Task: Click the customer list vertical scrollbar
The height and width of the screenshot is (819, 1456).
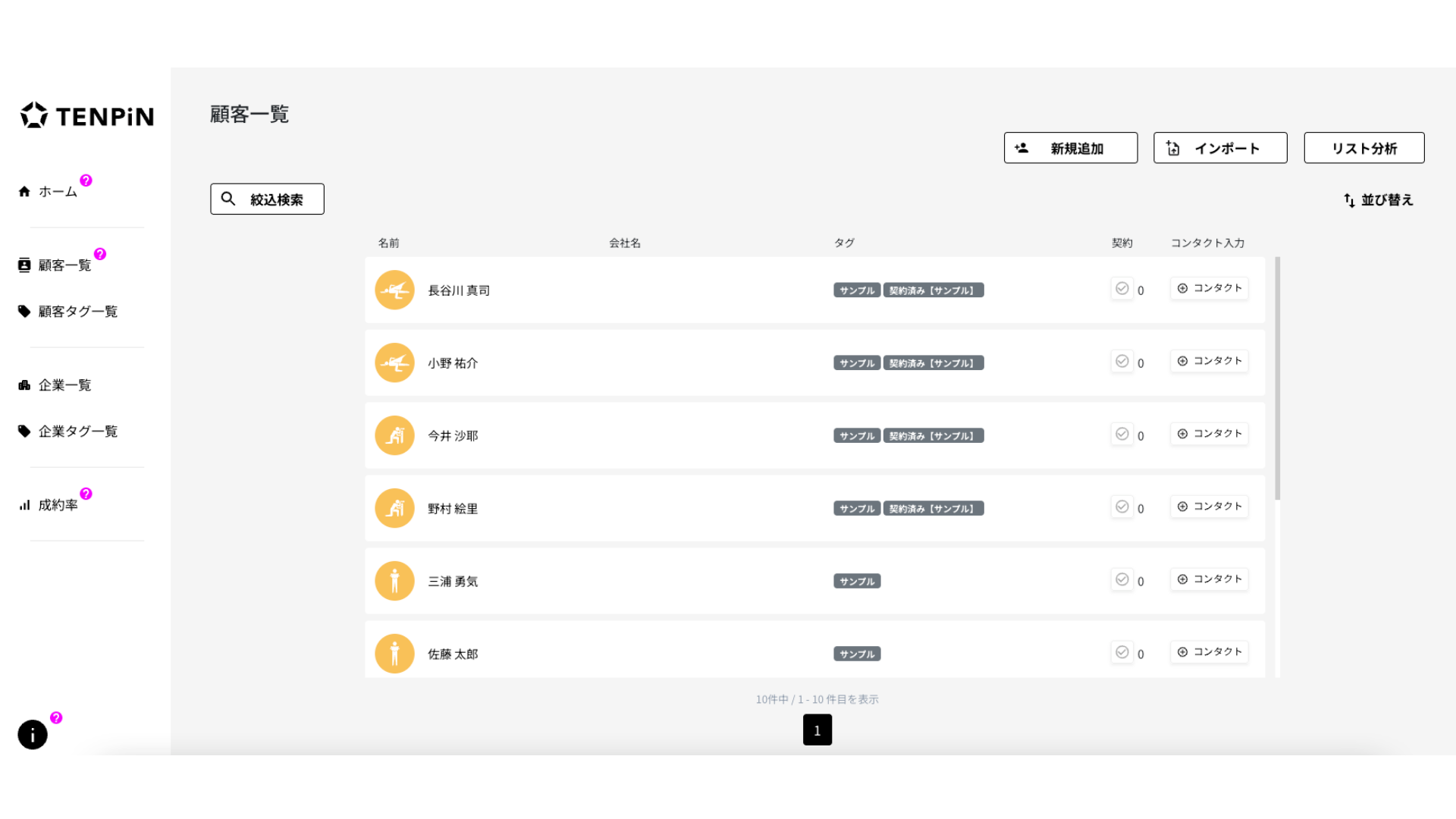Action: [1277, 379]
